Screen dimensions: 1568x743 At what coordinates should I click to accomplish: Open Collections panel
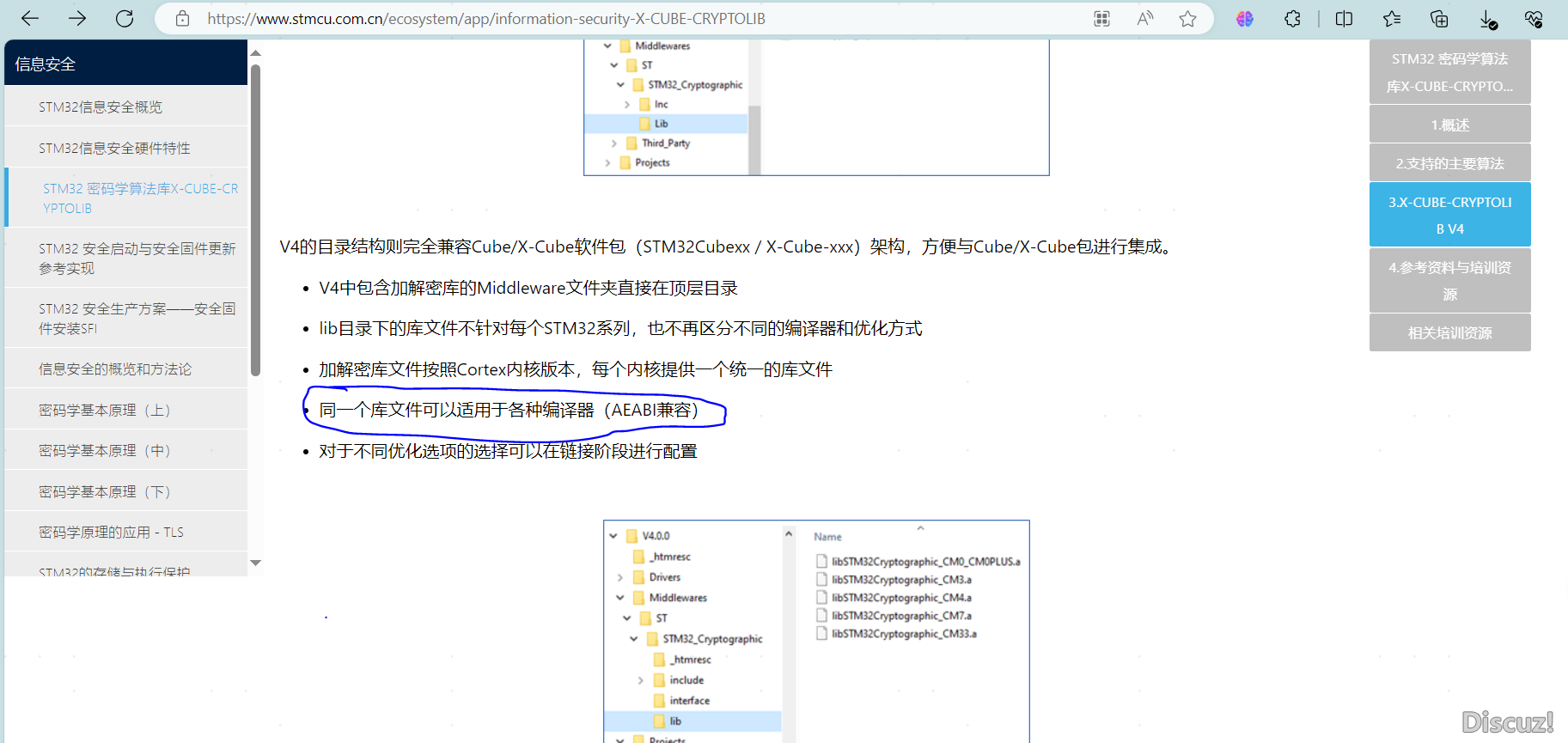1439,19
